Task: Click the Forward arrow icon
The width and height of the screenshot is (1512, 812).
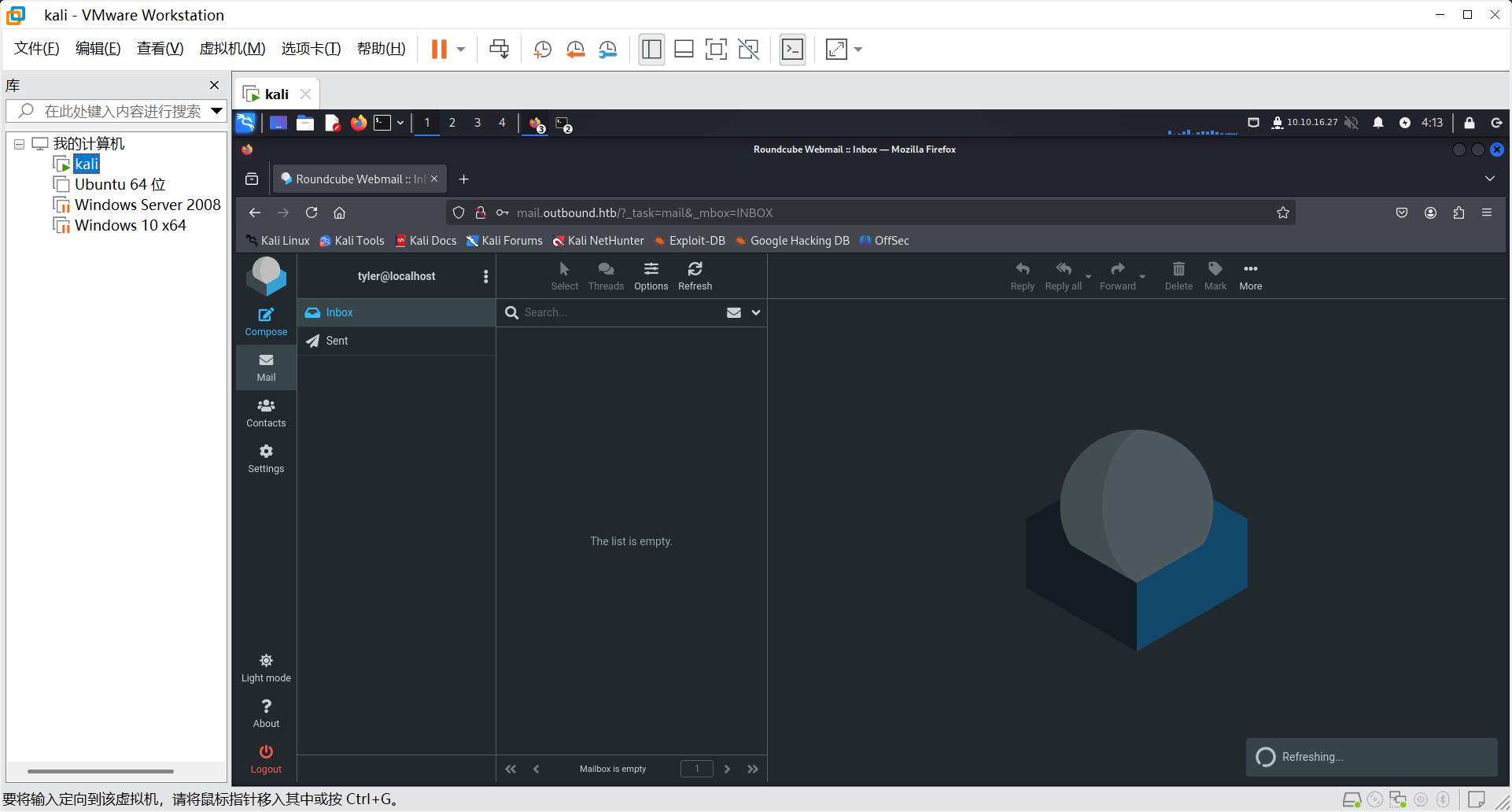Action: click(1117, 276)
